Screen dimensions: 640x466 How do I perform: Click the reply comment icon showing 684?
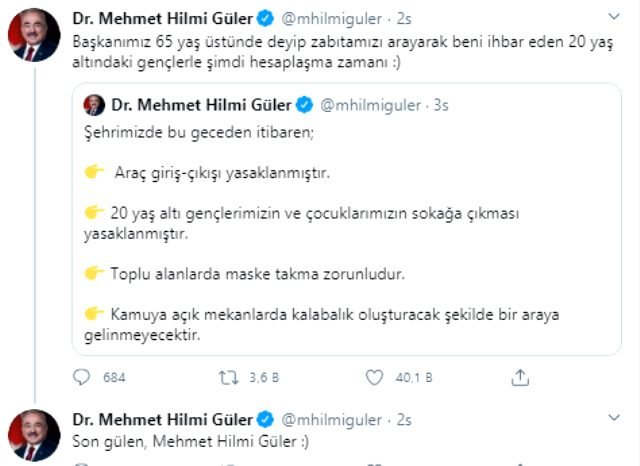click(82, 378)
